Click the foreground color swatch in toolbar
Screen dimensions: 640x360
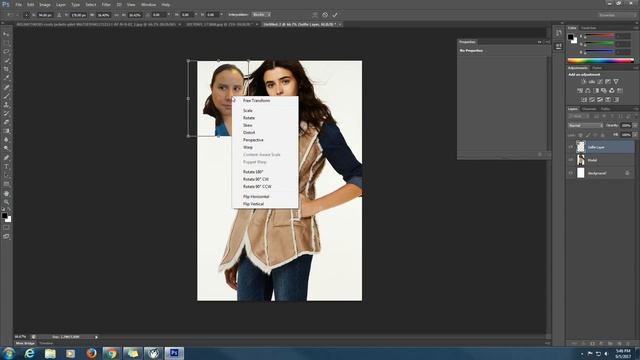(x=4, y=215)
